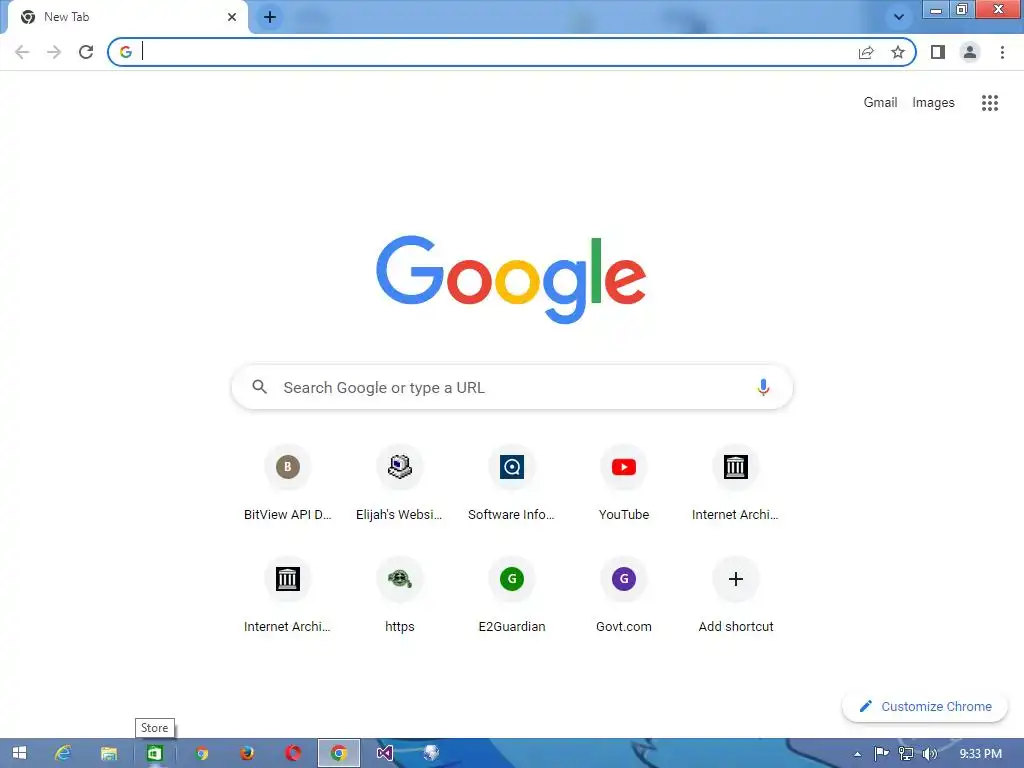This screenshot has height=768, width=1024.
Task: Open the Software Info shortcut
Action: (511, 484)
